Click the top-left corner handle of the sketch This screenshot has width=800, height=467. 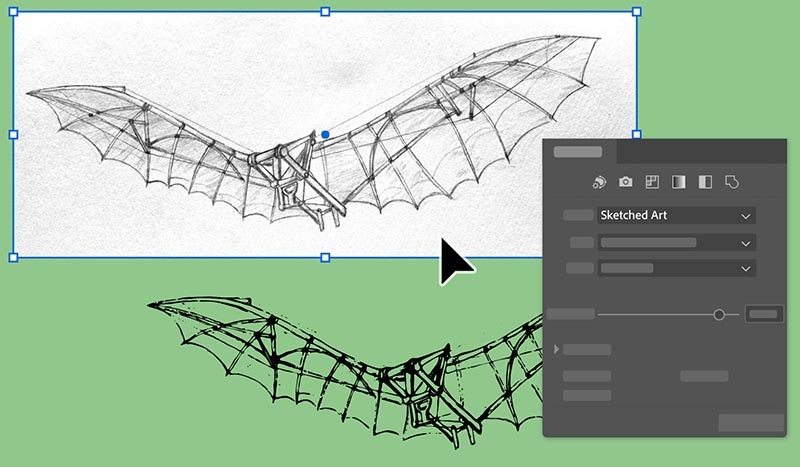[13, 12]
